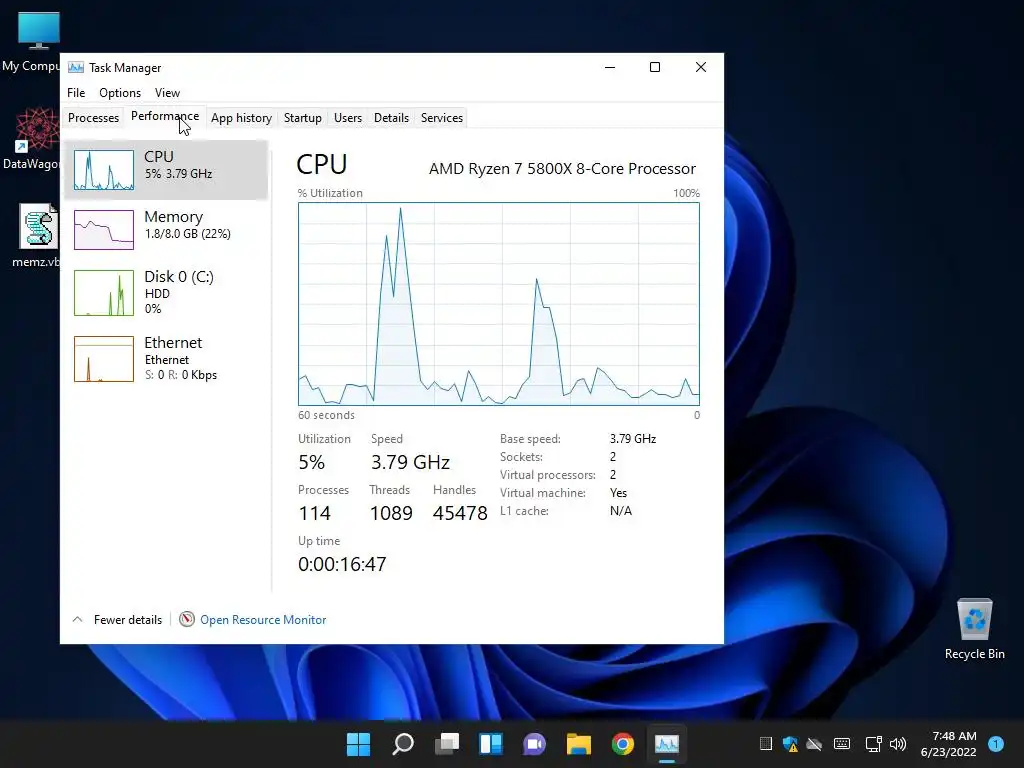The width and height of the screenshot is (1024, 768).
Task: Click the CPU label in sidebar
Action: click(159, 157)
